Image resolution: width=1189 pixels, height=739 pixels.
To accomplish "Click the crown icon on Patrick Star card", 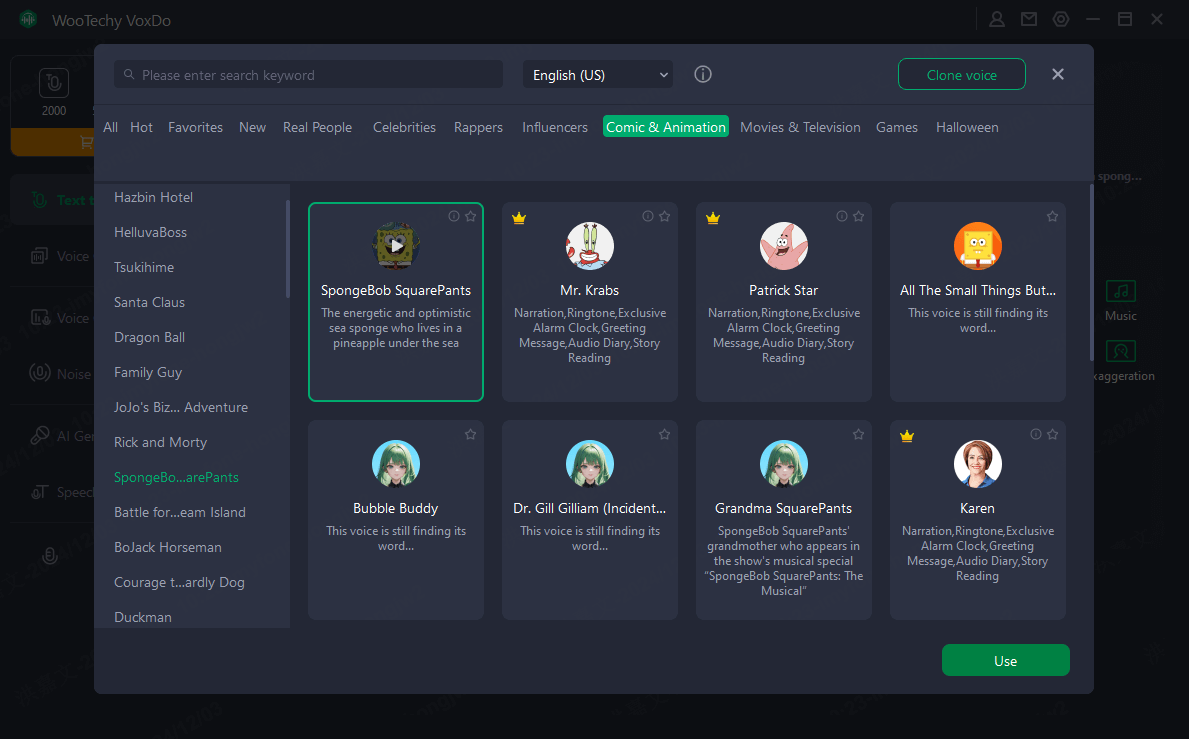I will coord(713,218).
